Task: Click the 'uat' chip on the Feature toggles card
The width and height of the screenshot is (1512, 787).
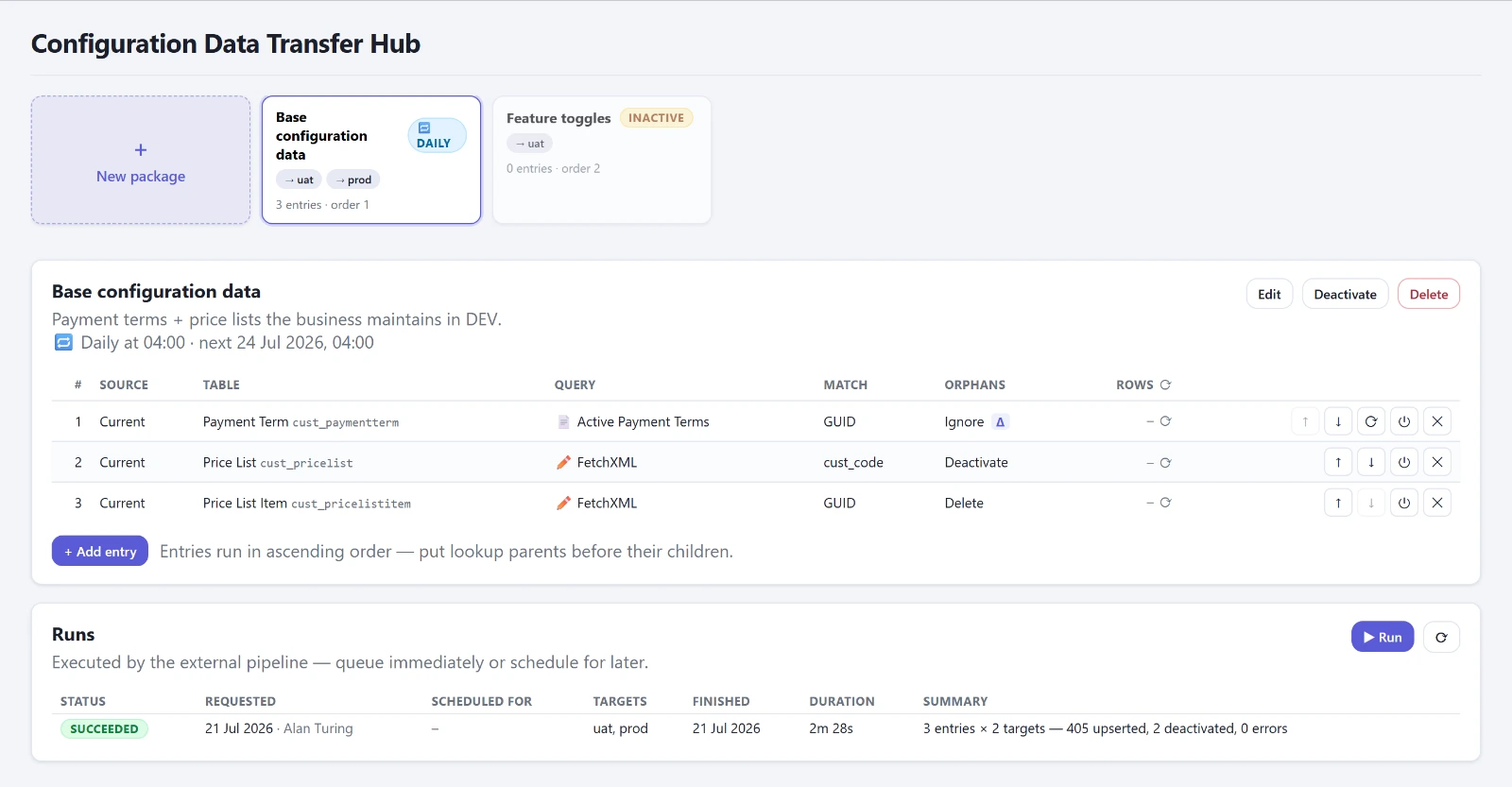Action: pos(529,144)
